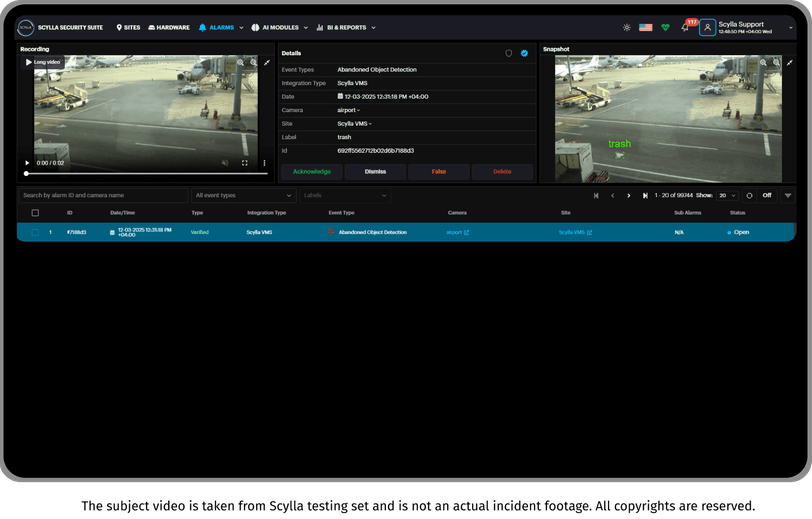Expand the Show 20 rows dropdown
The image size is (812, 519).
pos(727,195)
